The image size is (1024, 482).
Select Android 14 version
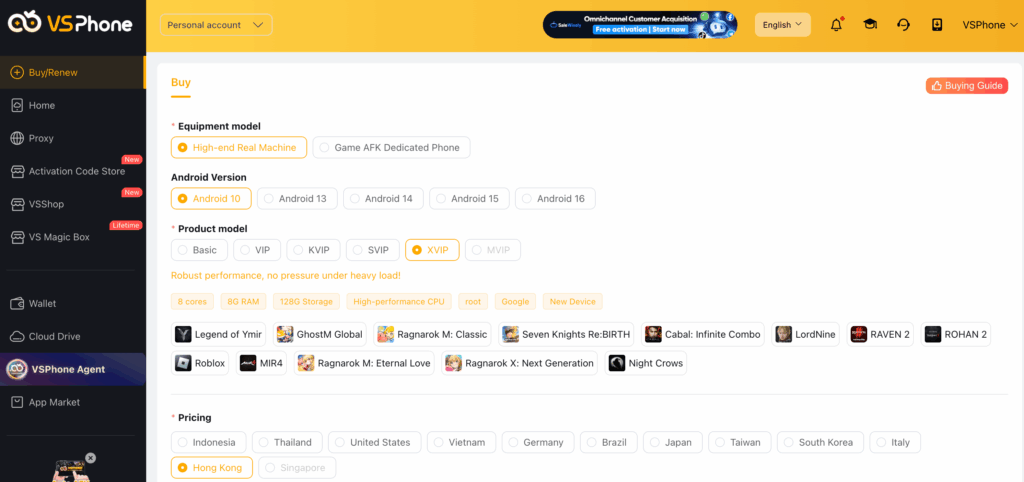pos(383,199)
